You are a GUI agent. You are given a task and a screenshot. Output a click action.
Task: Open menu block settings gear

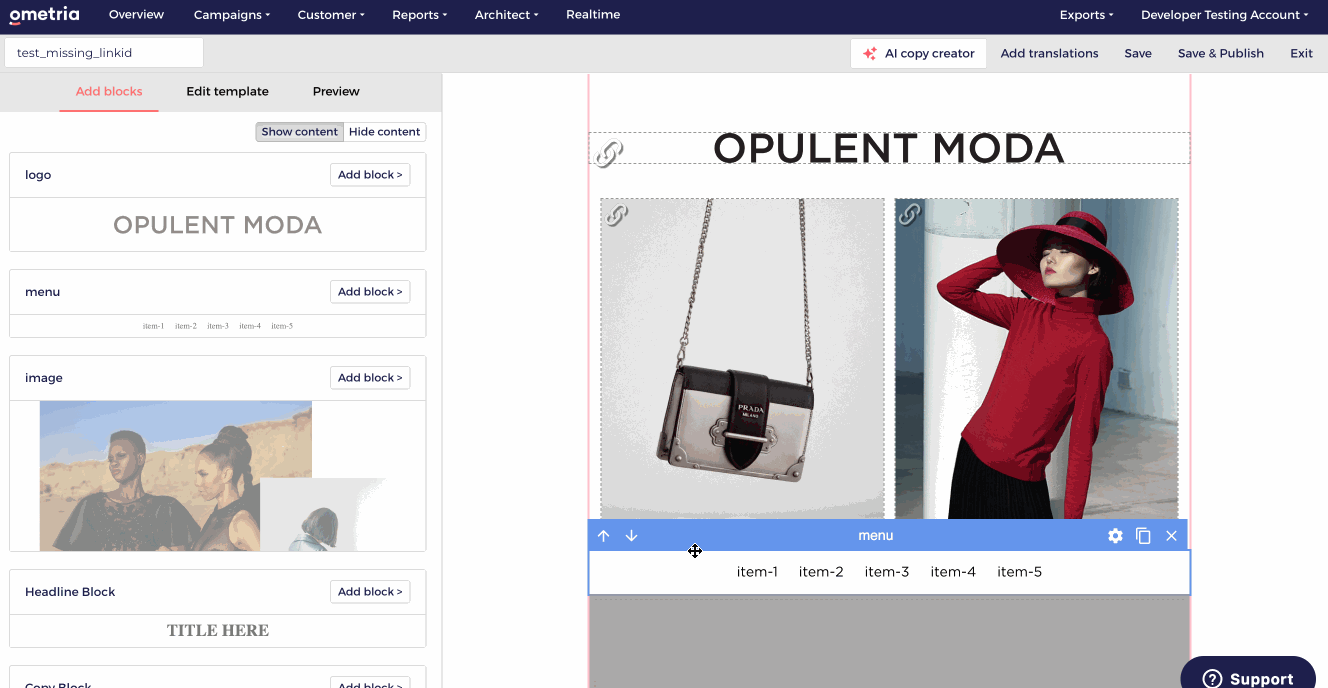point(1115,536)
